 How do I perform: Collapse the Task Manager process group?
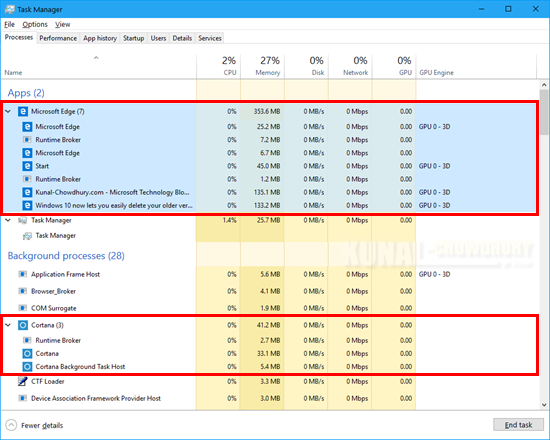[x=8, y=220]
